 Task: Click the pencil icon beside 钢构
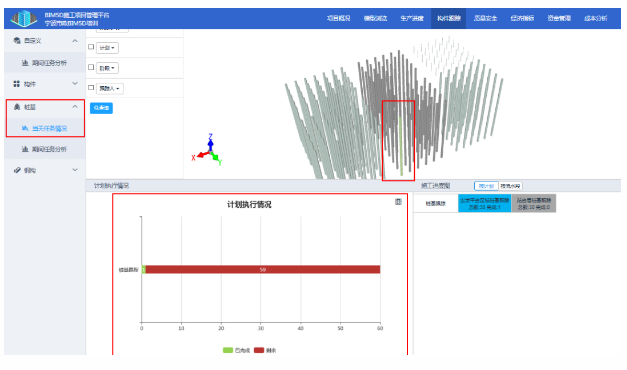coord(17,170)
